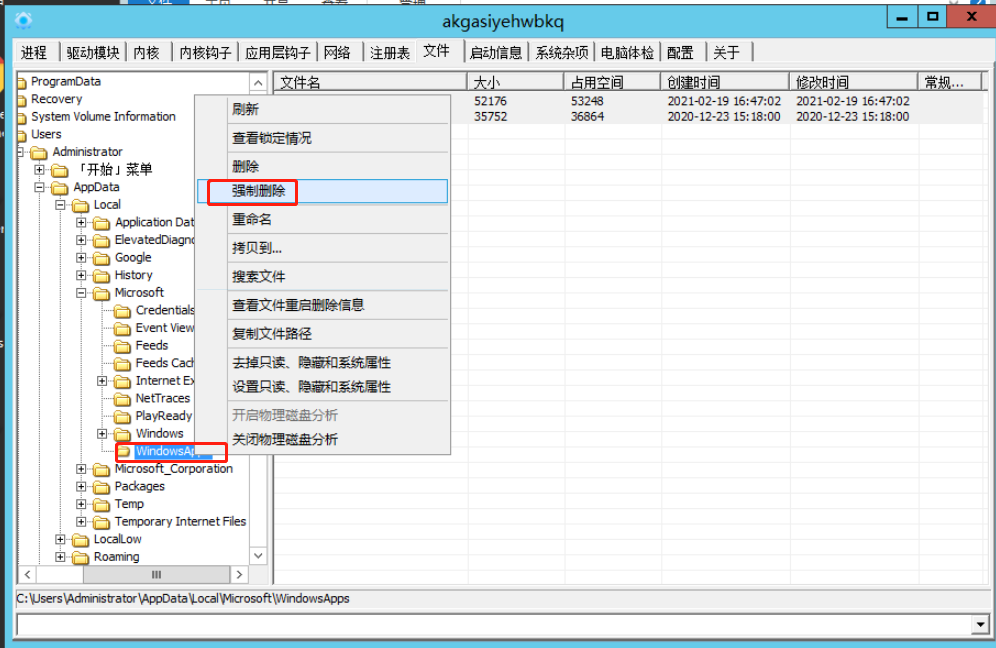This screenshot has height=648, width=996.
Task: Select the Recovery folder icon
Action: point(22,100)
